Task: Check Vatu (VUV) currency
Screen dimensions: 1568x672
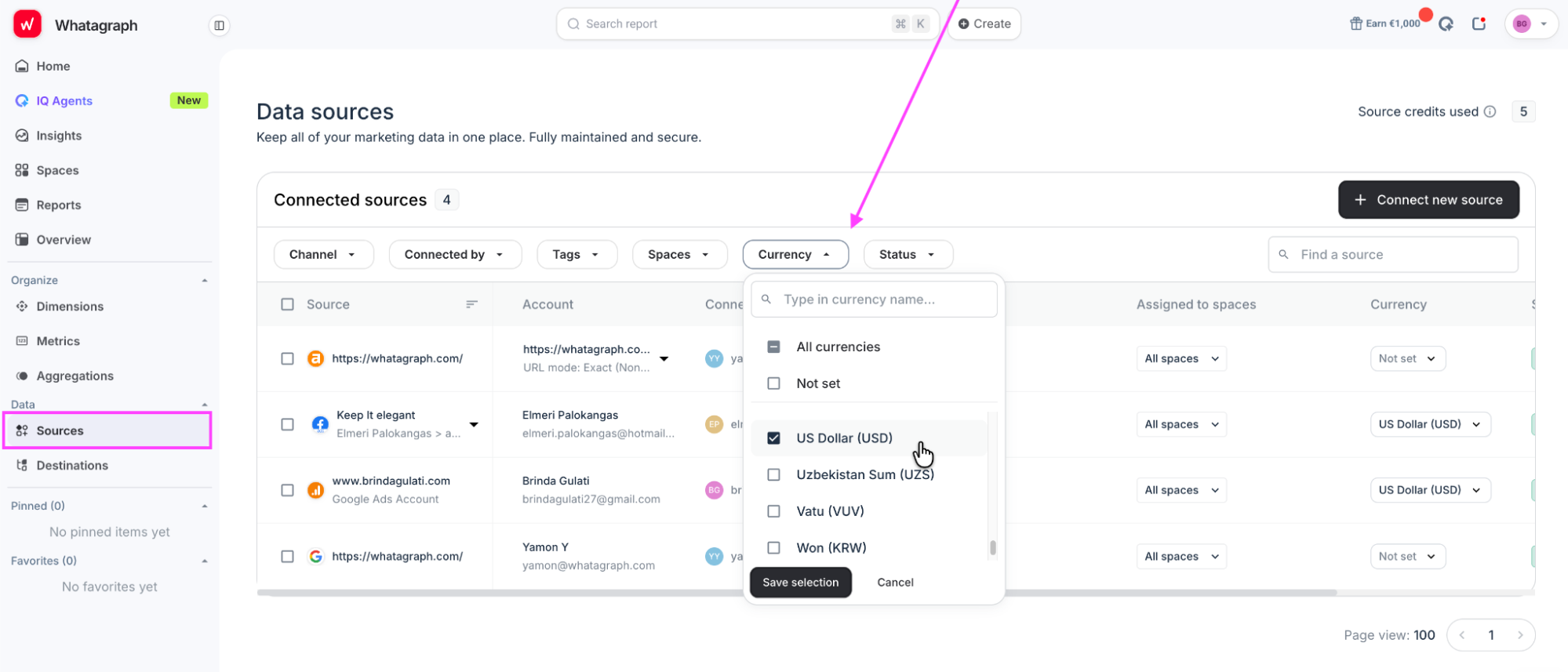Action: coord(773,511)
